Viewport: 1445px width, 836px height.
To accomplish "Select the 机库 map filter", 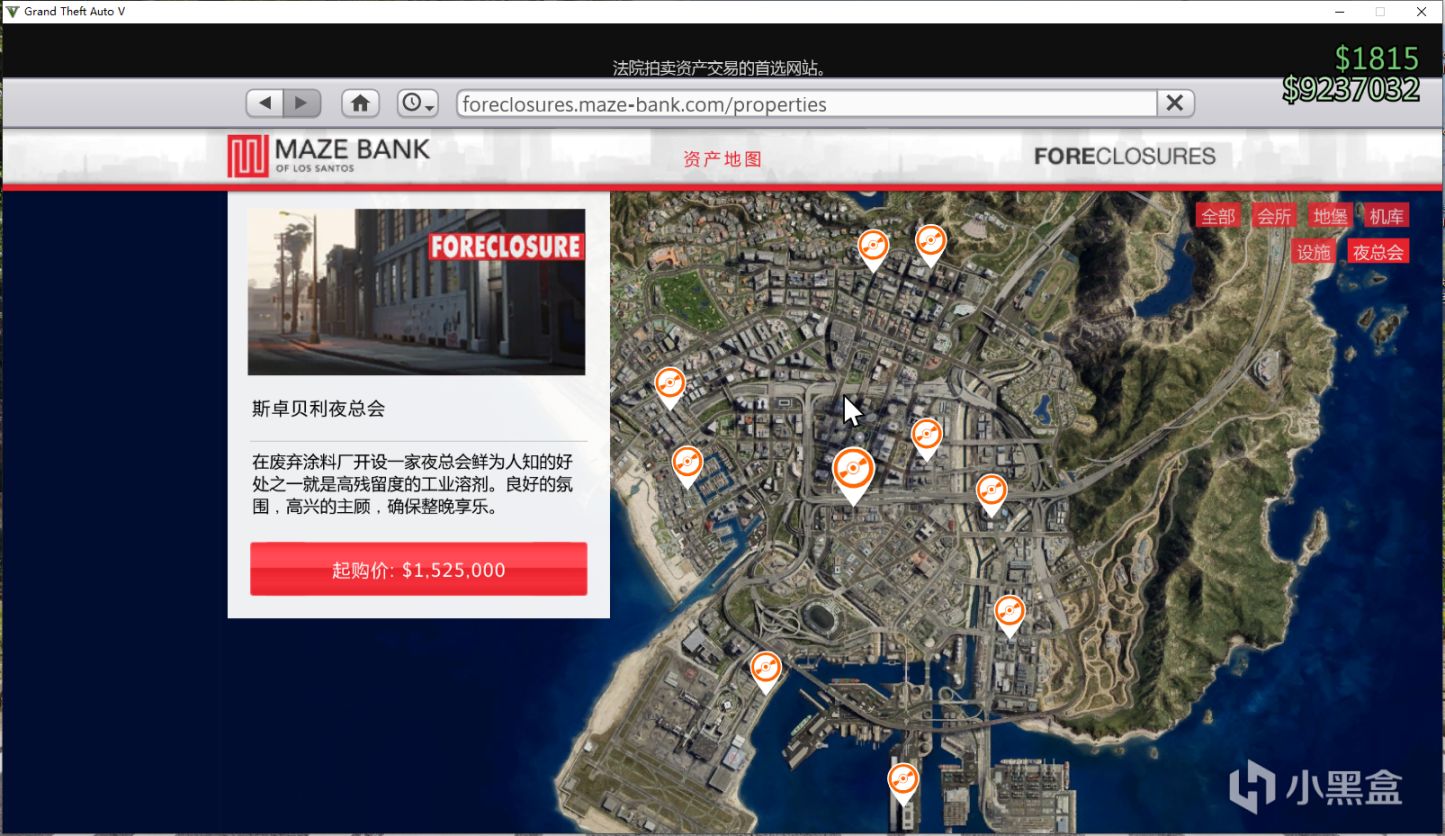I will click(1386, 216).
